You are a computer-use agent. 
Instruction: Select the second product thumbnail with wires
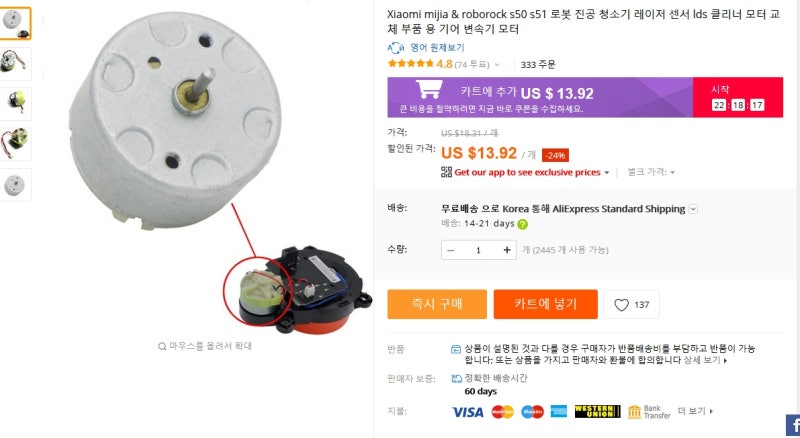click(x=14, y=63)
